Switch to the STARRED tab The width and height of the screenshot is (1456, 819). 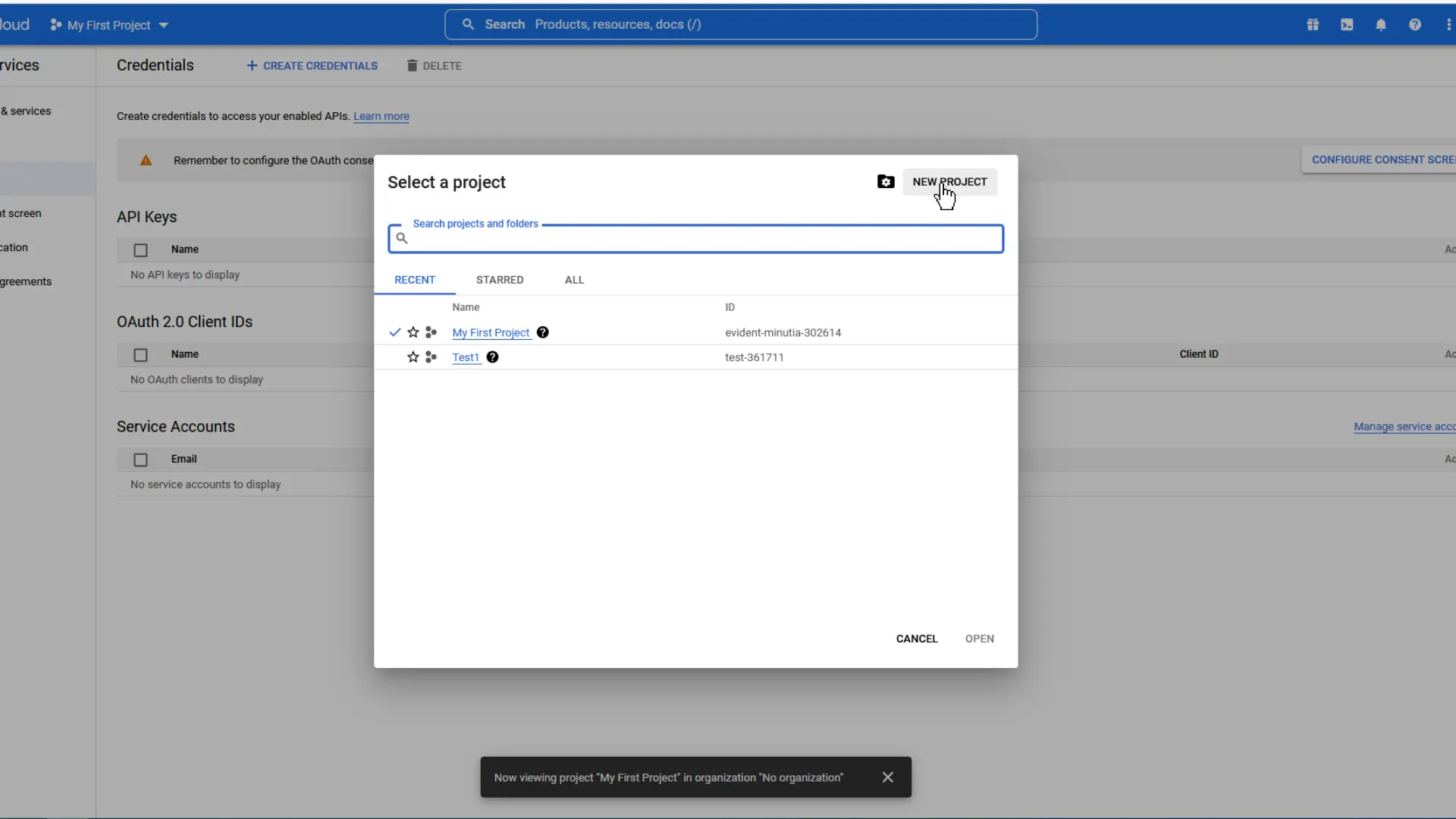500,280
